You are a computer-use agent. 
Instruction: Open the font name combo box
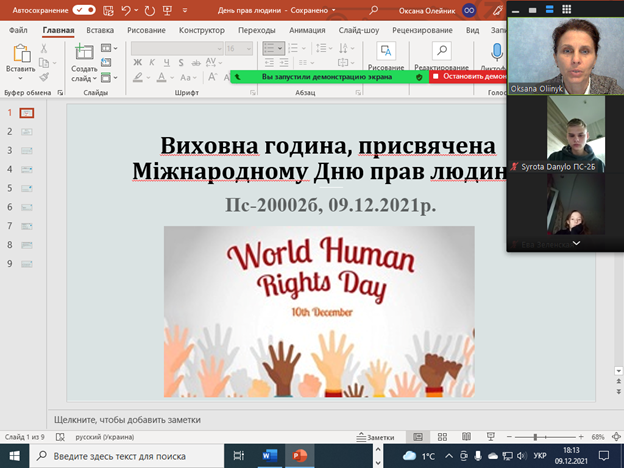tap(175, 48)
